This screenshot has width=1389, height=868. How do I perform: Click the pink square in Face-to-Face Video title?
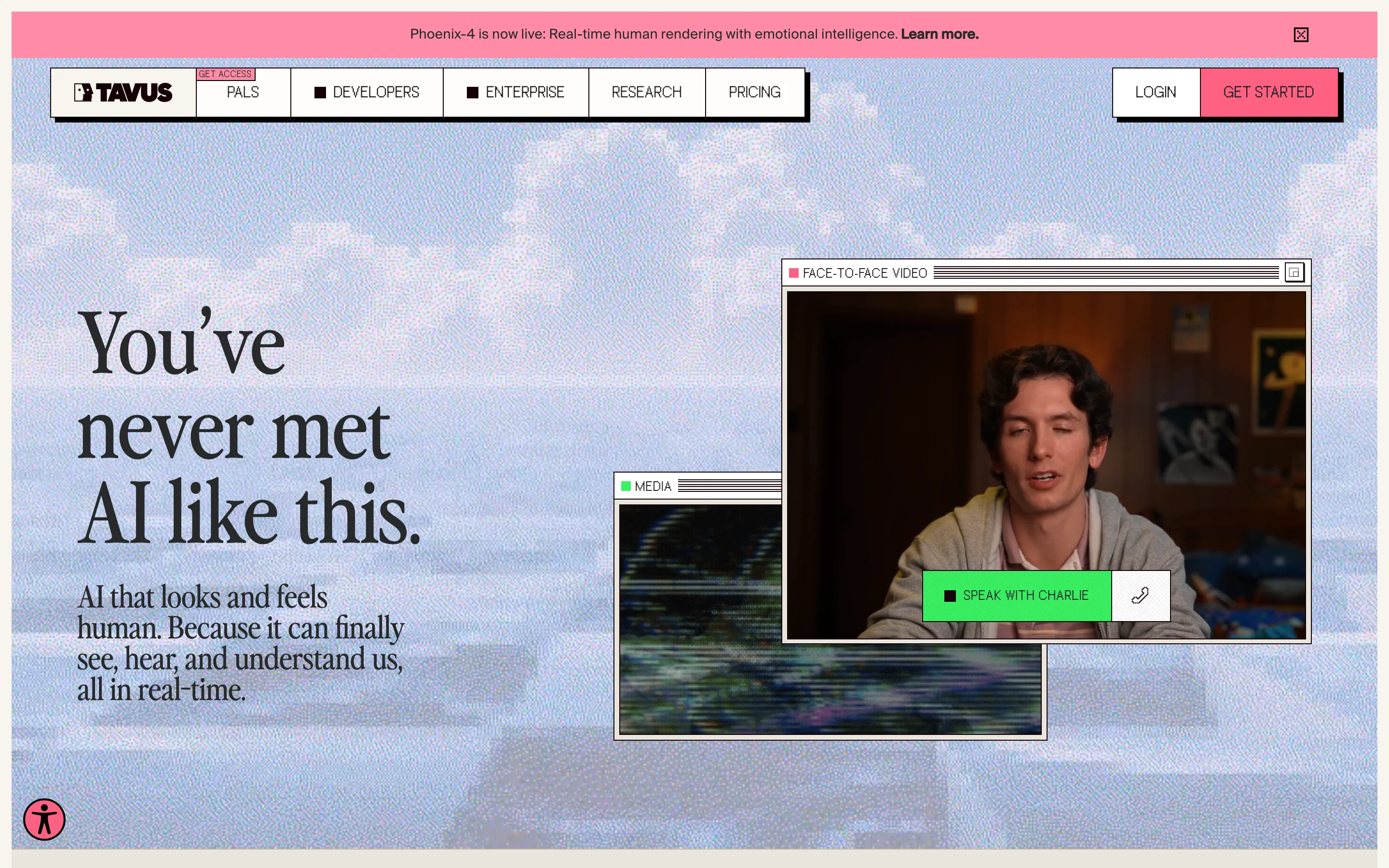tap(794, 273)
